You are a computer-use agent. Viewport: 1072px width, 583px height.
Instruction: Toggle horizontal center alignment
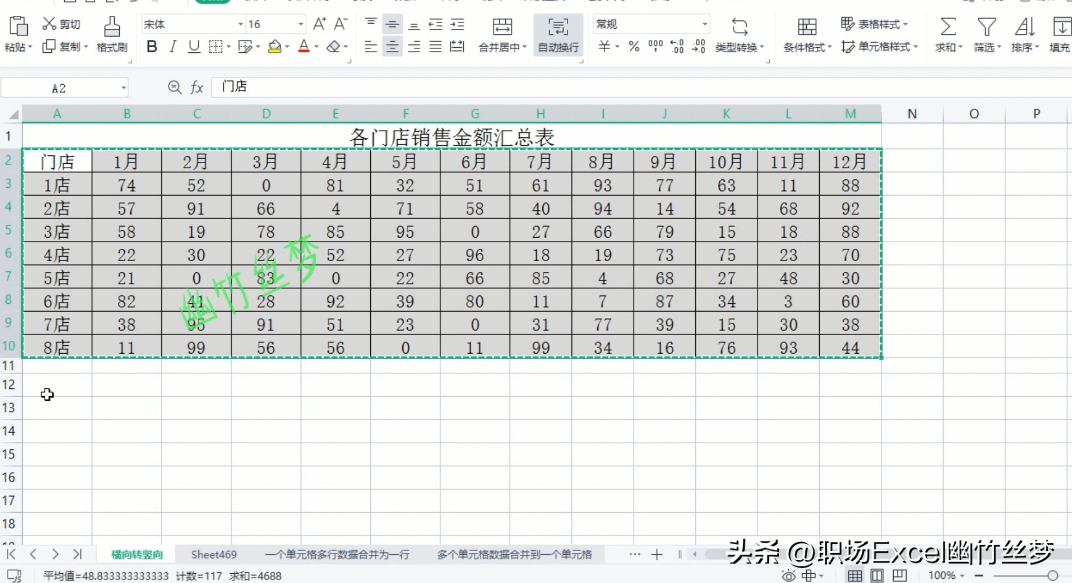392,46
